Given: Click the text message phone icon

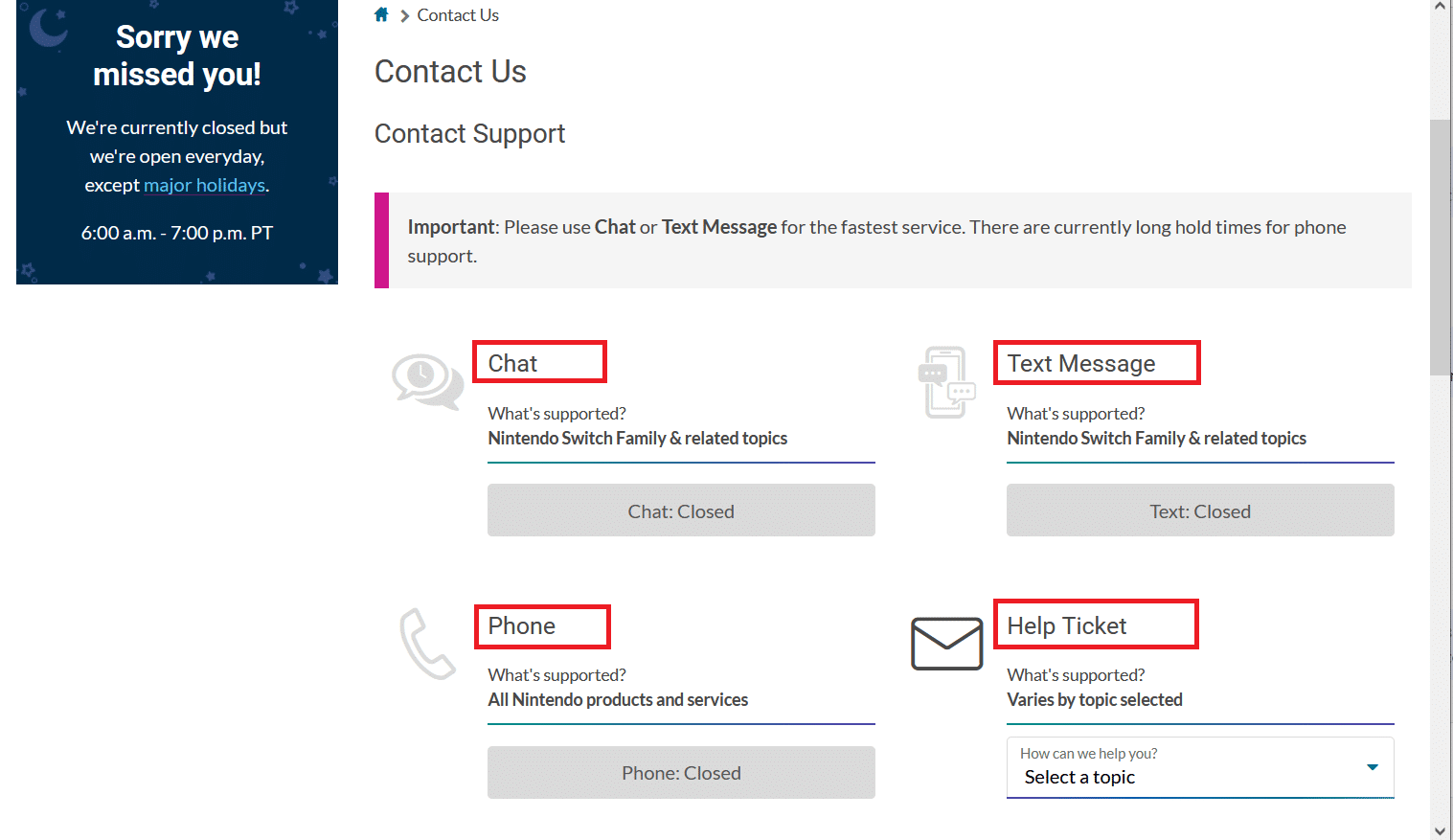Looking at the screenshot, I should pyautogui.click(x=946, y=382).
